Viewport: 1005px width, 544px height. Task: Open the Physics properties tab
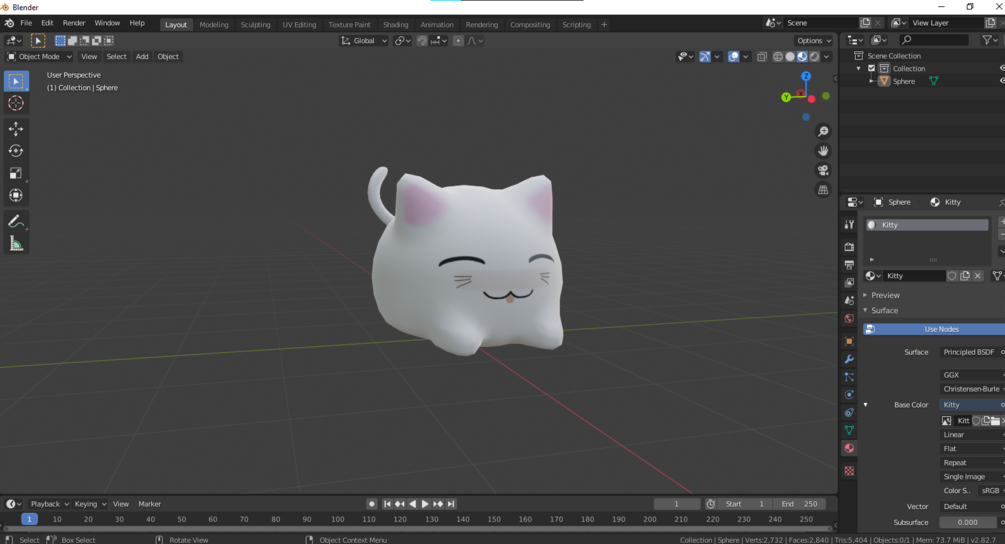[x=849, y=395]
